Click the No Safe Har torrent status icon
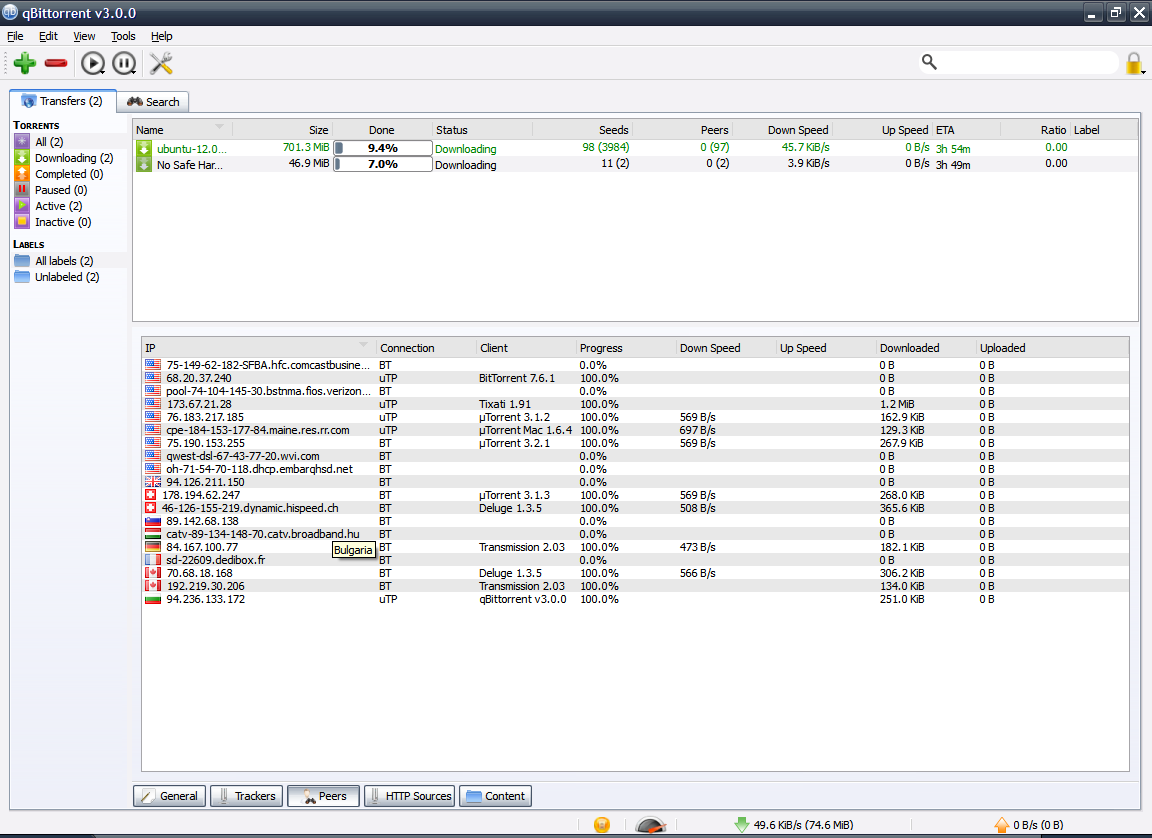Viewport: 1152px width, 838px height. point(144,165)
